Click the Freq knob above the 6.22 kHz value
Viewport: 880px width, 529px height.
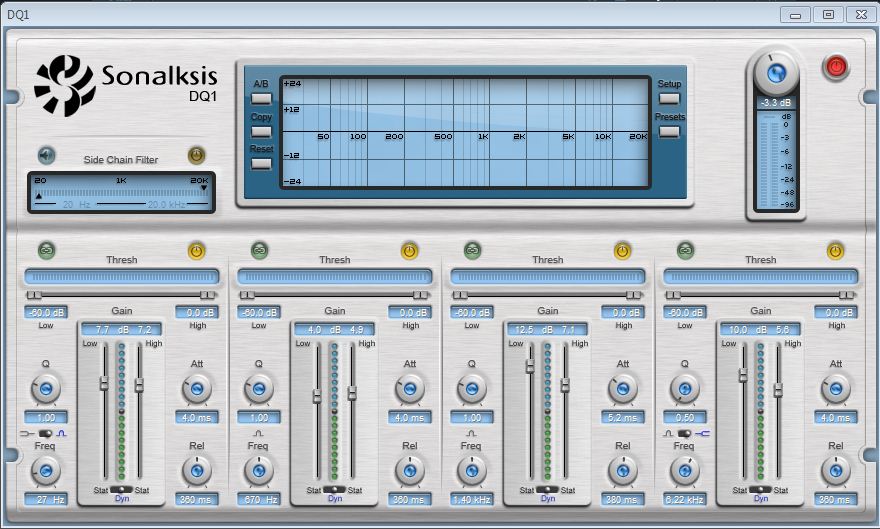(x=685, y=470)
